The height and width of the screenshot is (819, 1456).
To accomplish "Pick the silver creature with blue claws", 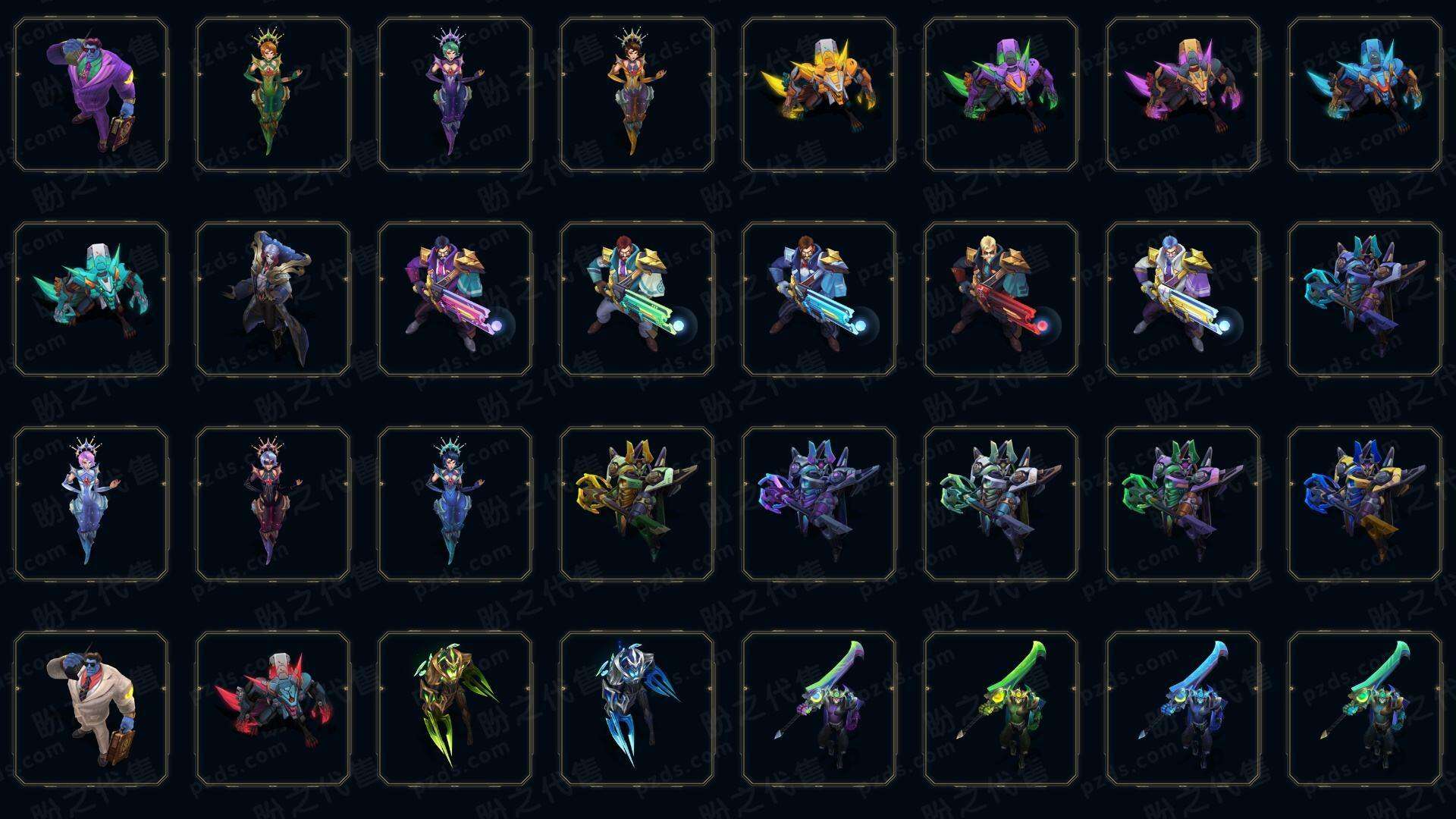I will [636, 709].
